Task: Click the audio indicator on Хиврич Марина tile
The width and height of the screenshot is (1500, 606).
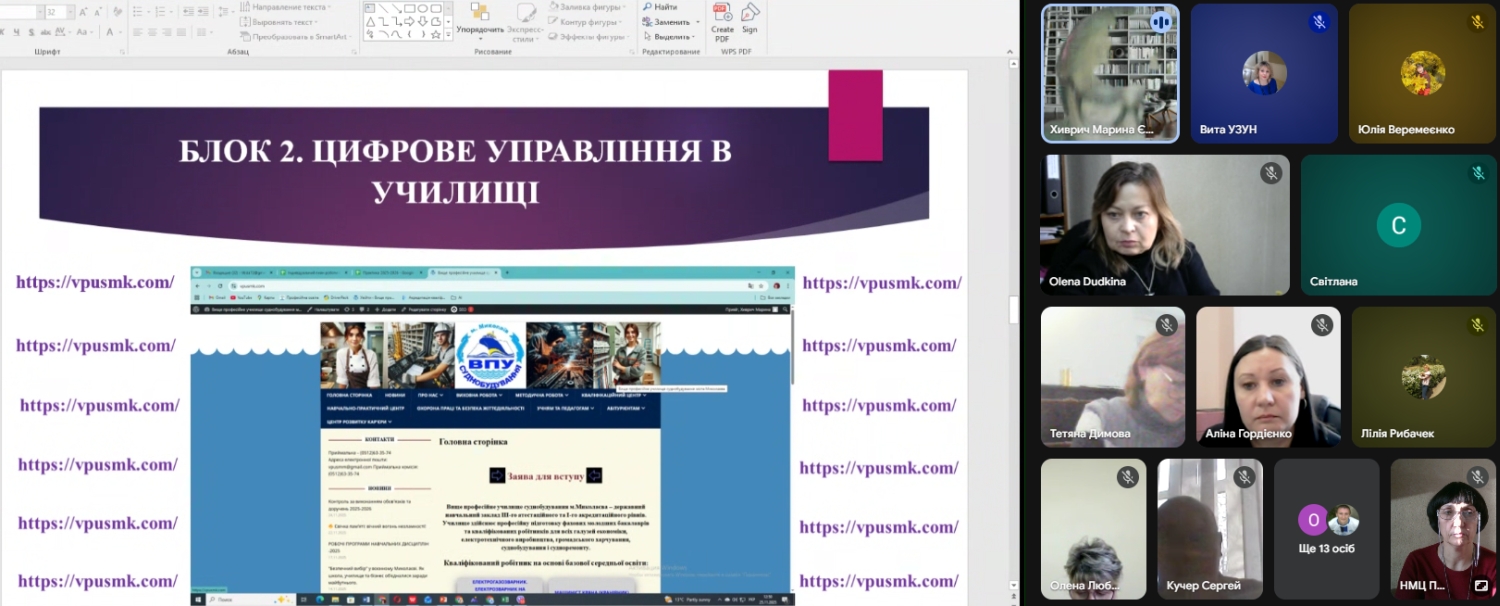Action: point(1160,22)
